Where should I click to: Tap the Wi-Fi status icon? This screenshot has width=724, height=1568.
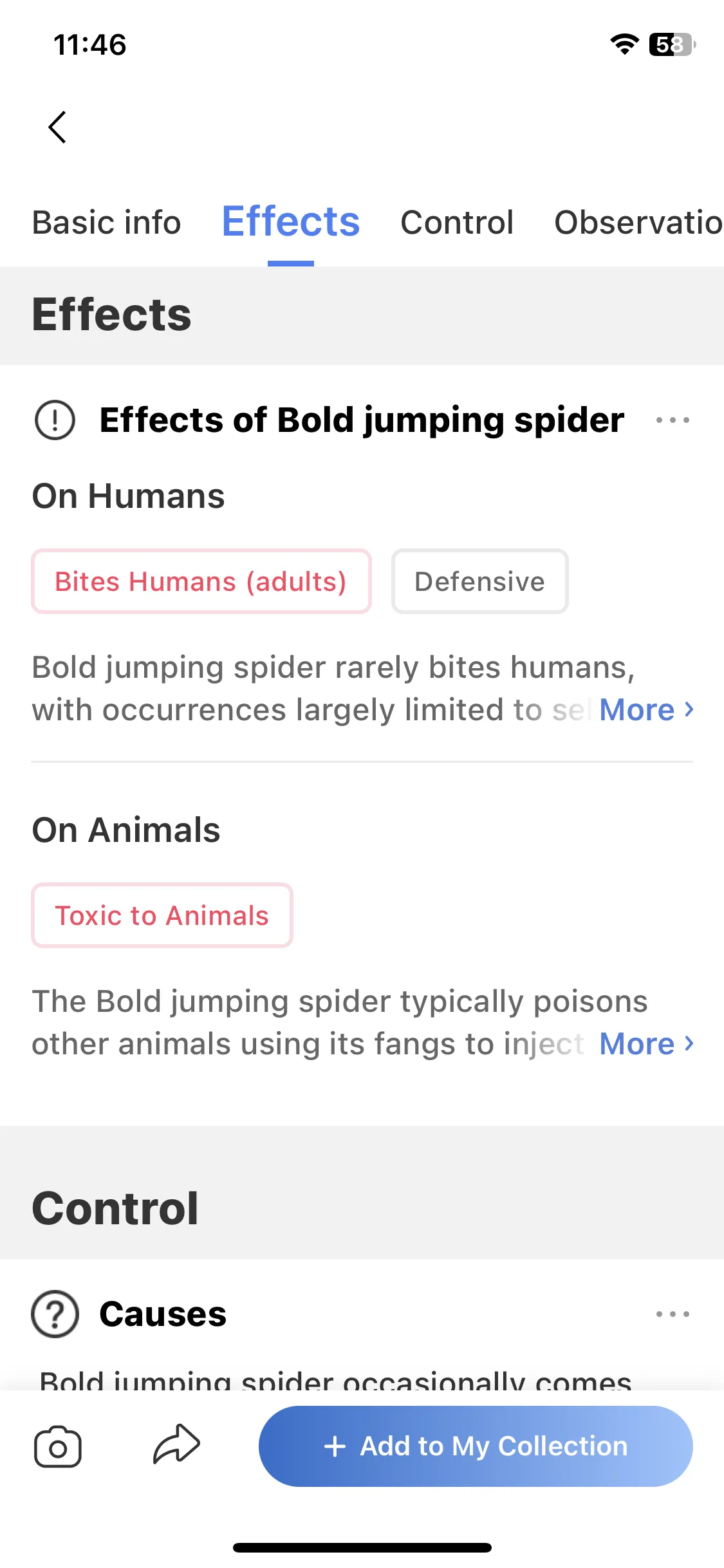click(624, 44)
